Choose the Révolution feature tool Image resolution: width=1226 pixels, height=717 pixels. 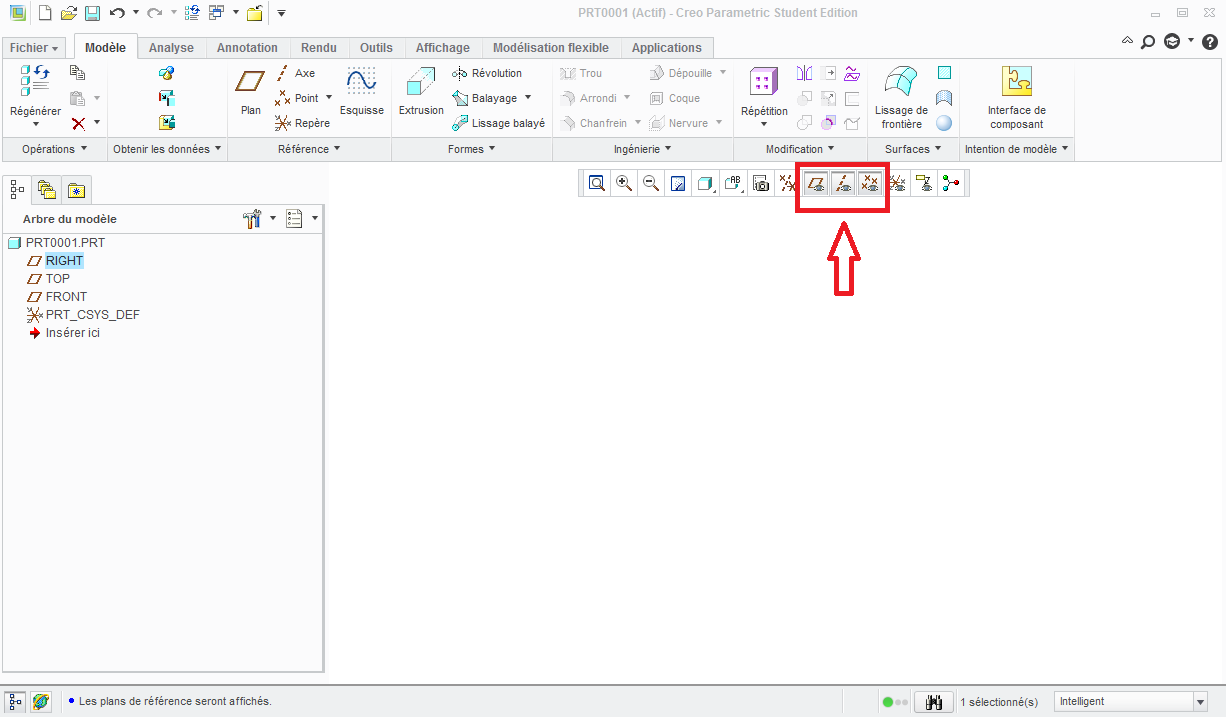point(487,73)
